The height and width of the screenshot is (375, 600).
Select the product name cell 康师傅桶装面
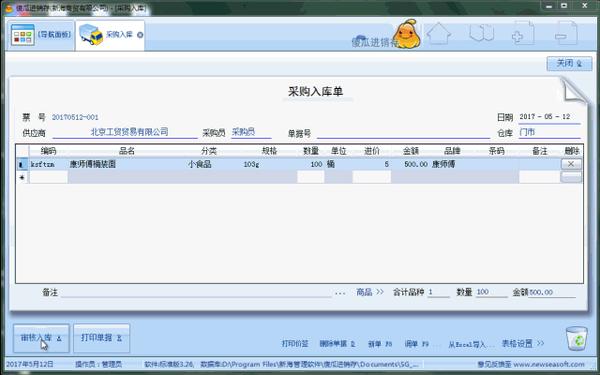(x=127, y=165)
